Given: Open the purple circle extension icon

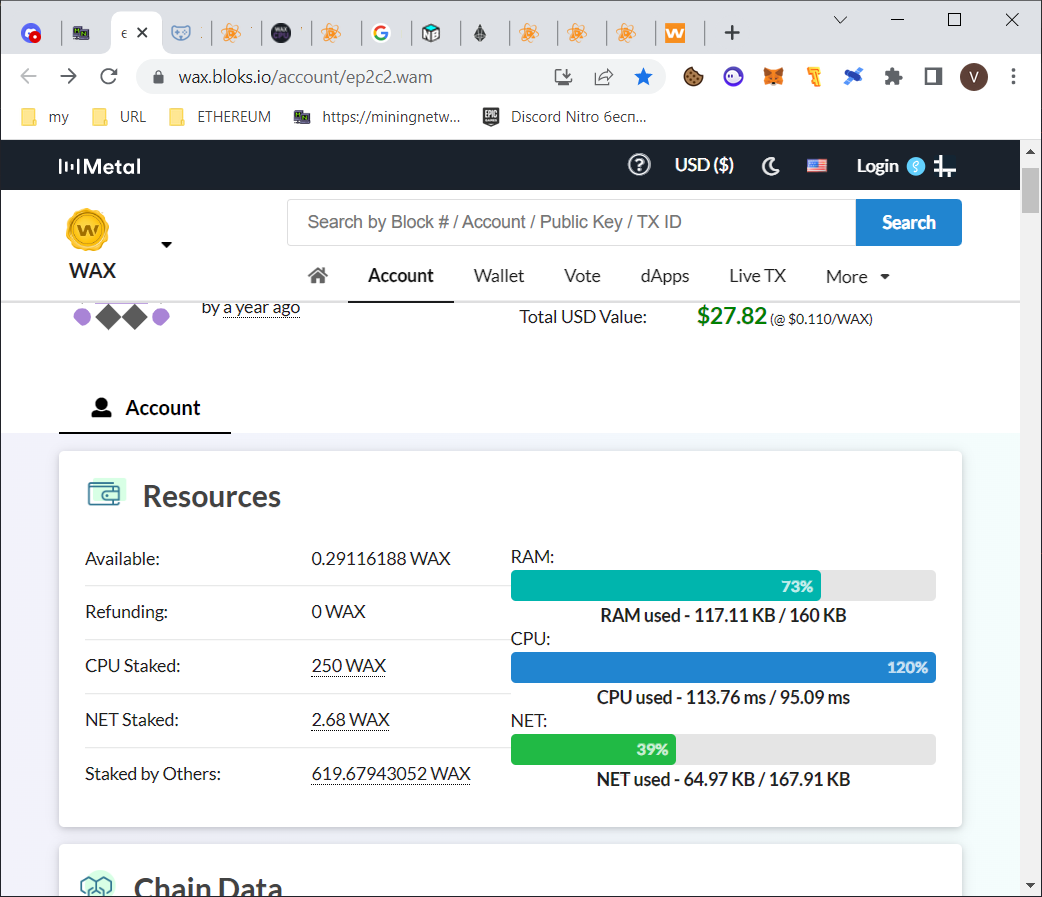Looking at the screenshot, I should (x=733, y=77).
